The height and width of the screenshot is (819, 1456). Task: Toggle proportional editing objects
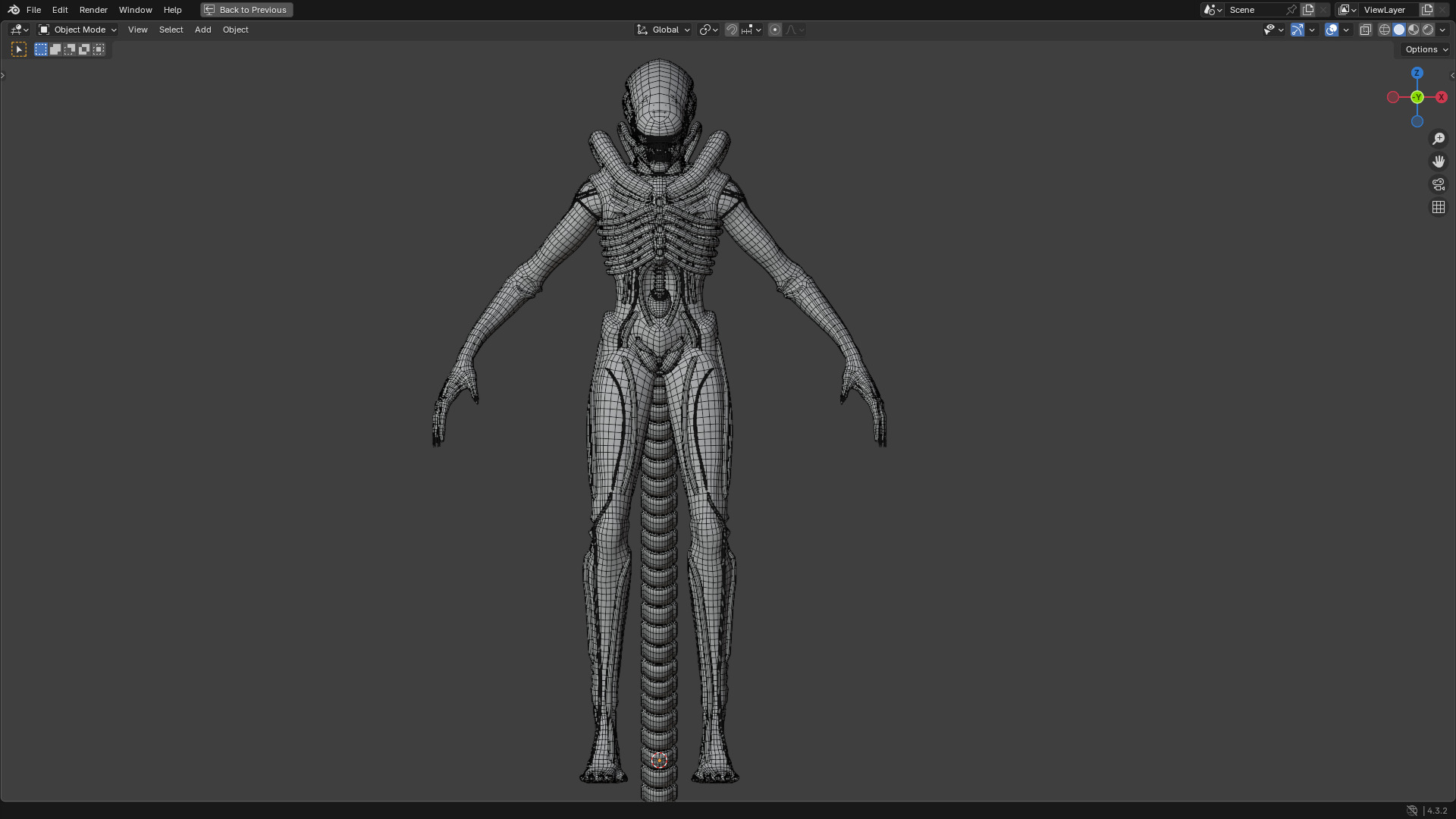click(x=775, y=30)
